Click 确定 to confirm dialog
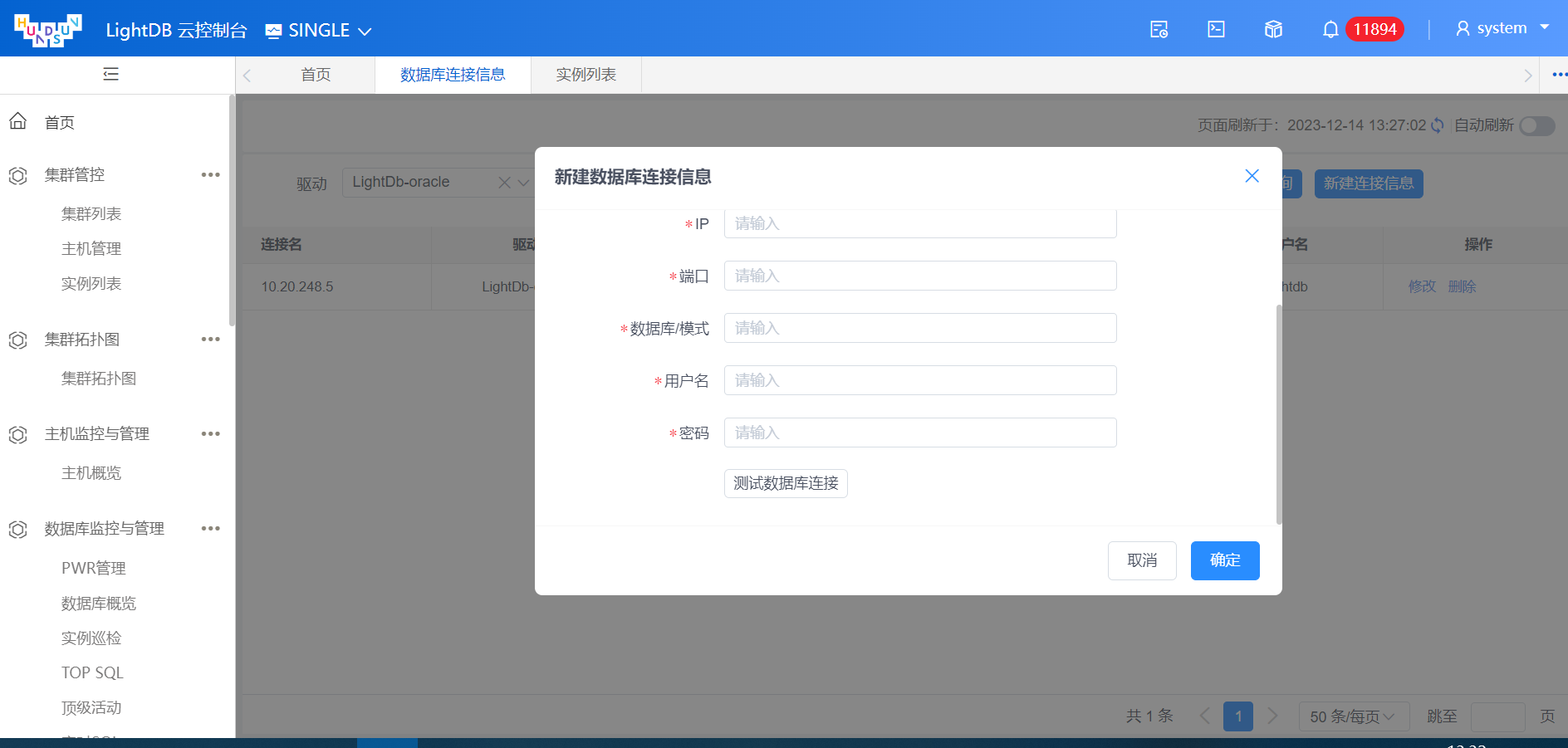Viewport: 1568px width, 748px height. (1225, 560)
